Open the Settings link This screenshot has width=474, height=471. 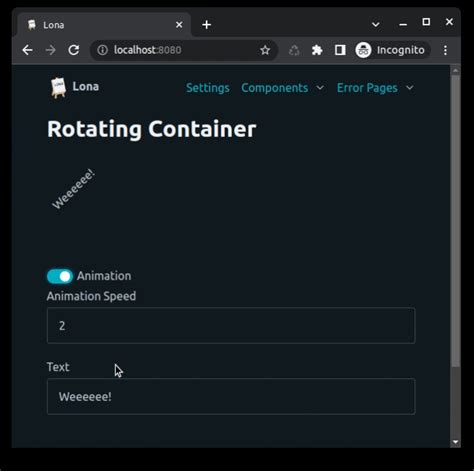coord(208,88)
